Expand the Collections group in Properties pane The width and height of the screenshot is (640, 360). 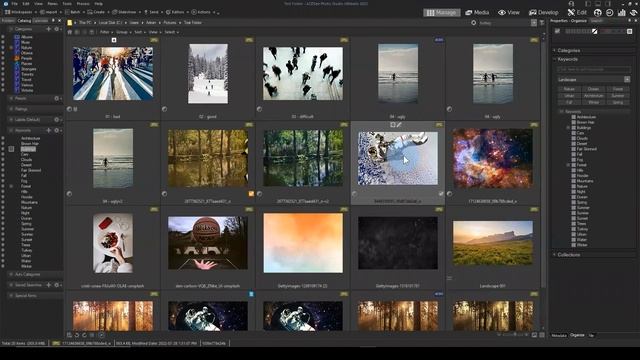pos(554,254)
